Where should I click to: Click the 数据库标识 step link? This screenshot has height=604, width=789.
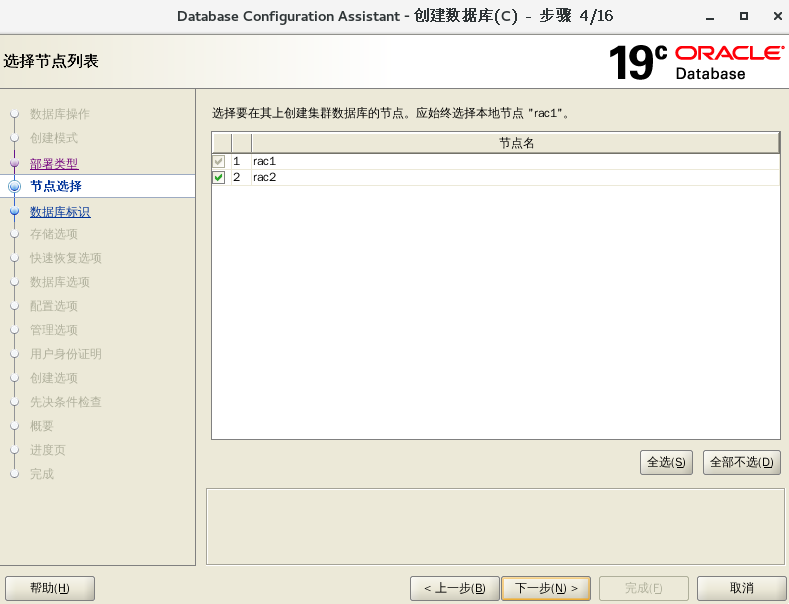pyautogui.click(x=60, y=211)
